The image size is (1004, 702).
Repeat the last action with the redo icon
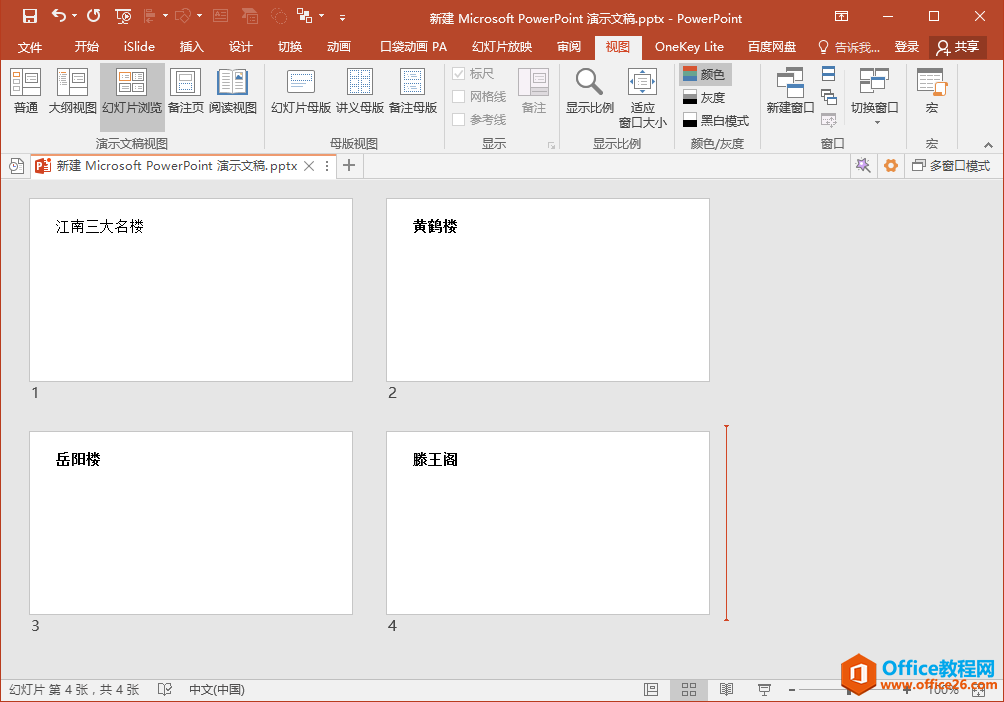[x=93, y=15]
